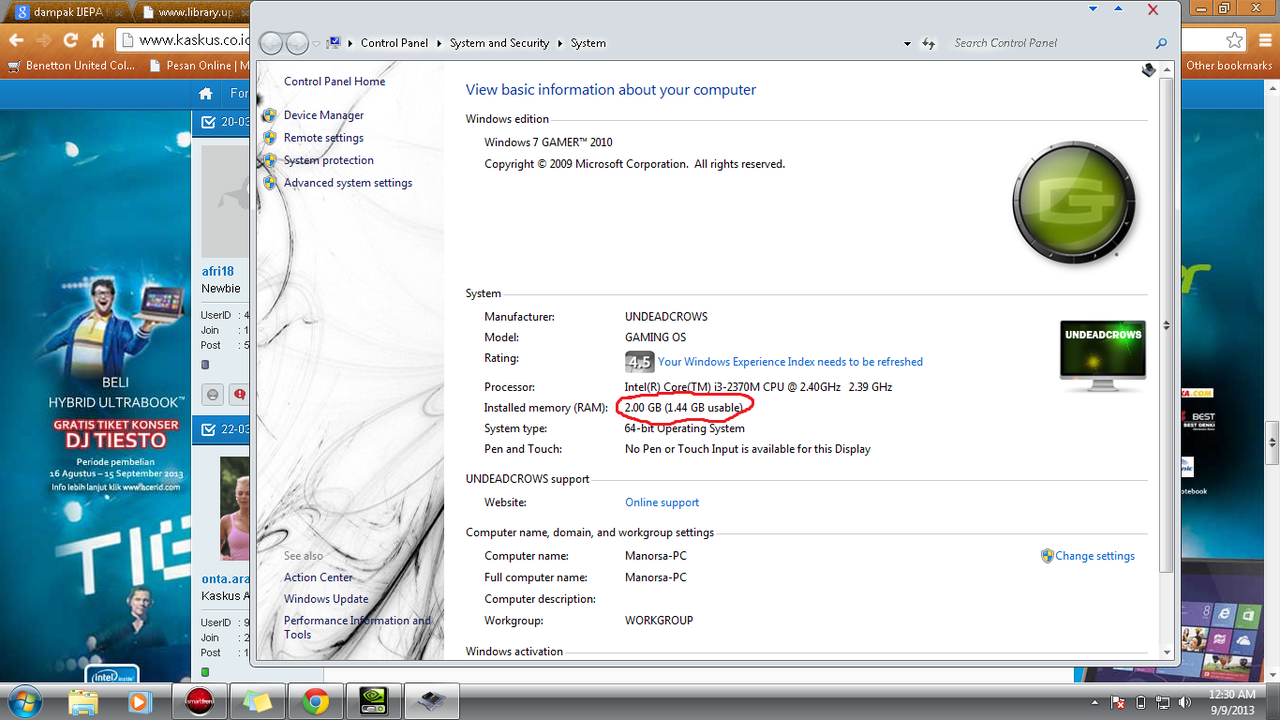The image size is (1280, 720).
Task: Open Device Manager link
Action: click(x=323, y=115)
